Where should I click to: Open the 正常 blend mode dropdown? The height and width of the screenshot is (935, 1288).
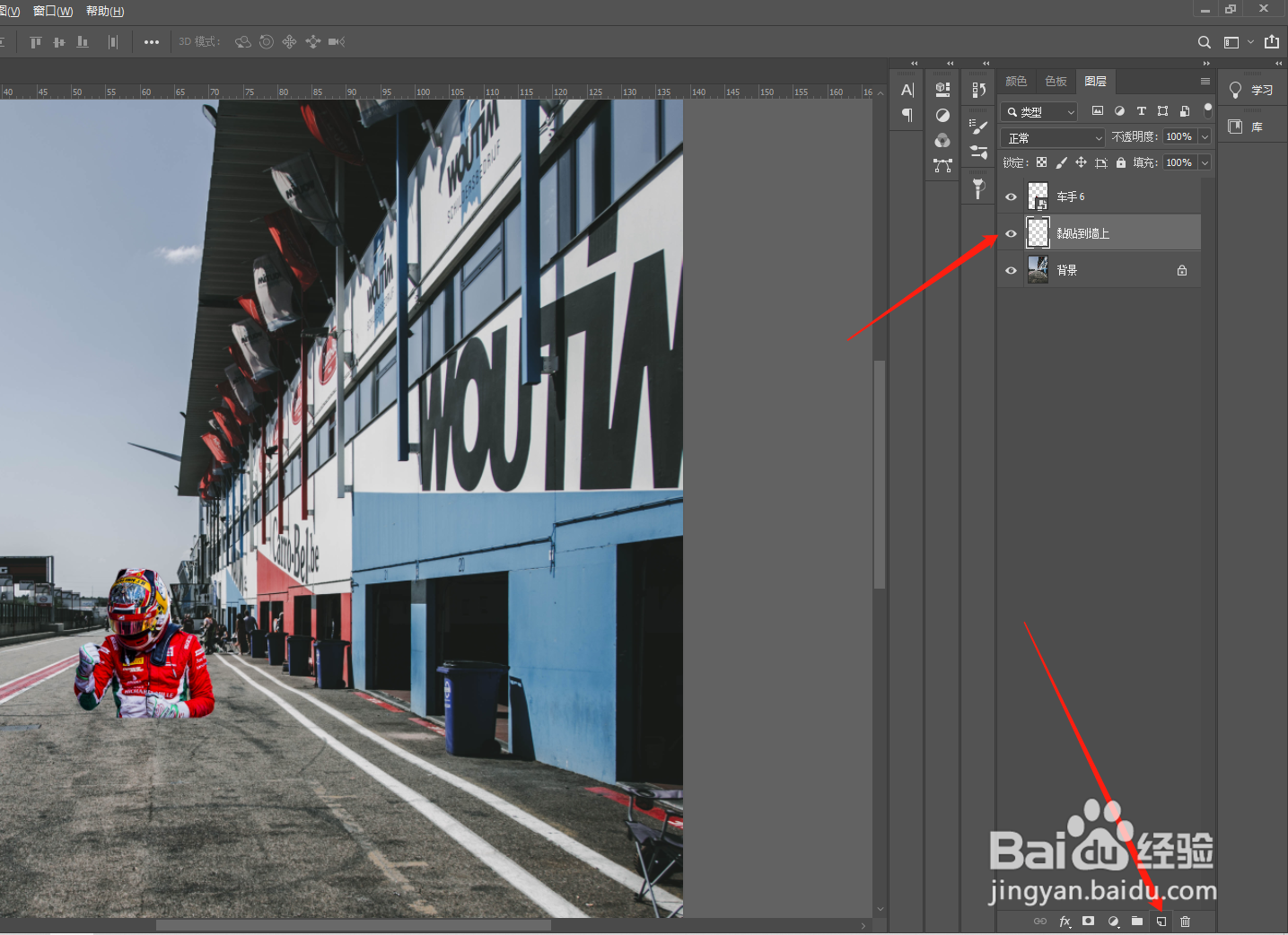pos(1053,138)
